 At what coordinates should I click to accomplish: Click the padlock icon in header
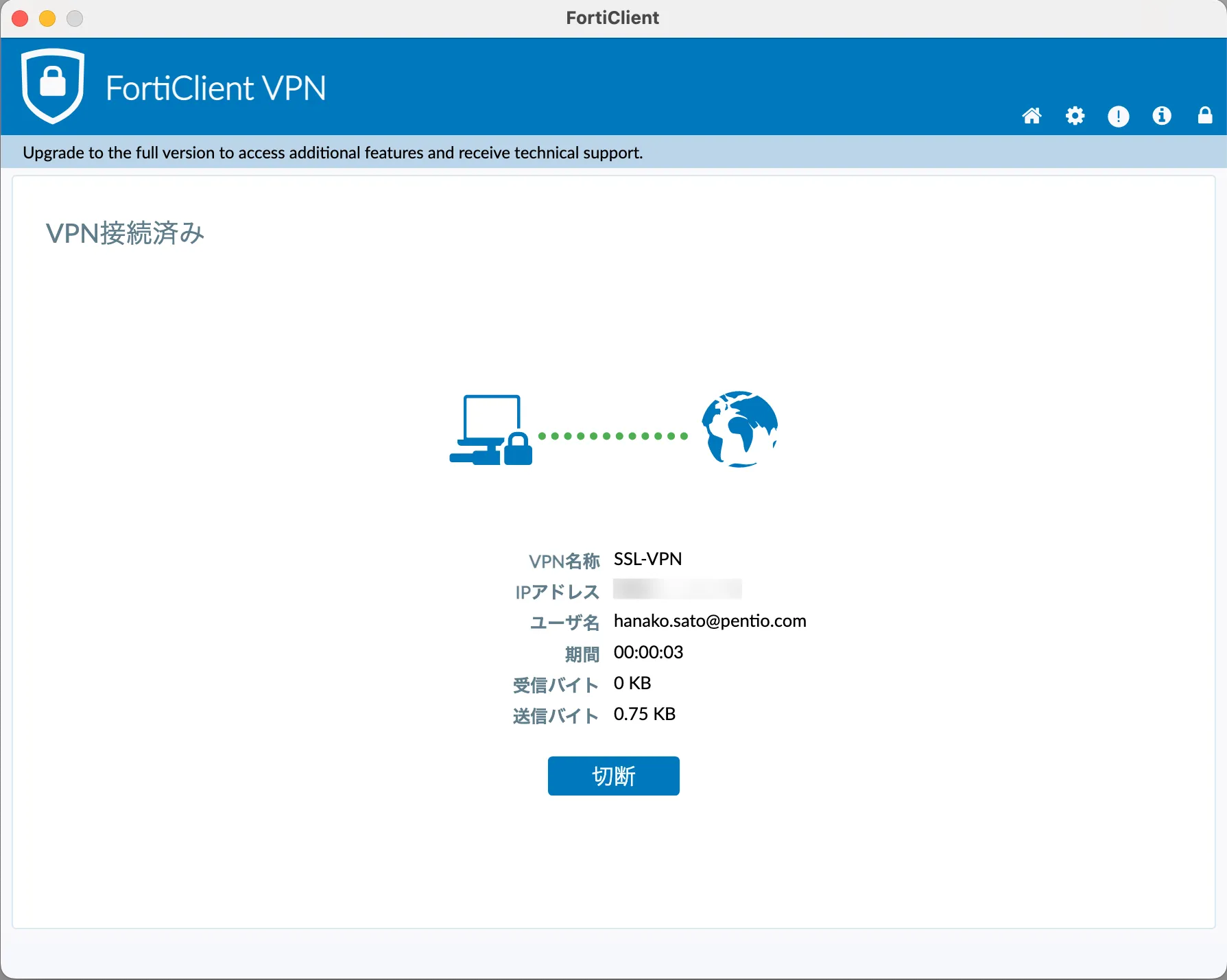[x=1204, y=115]
